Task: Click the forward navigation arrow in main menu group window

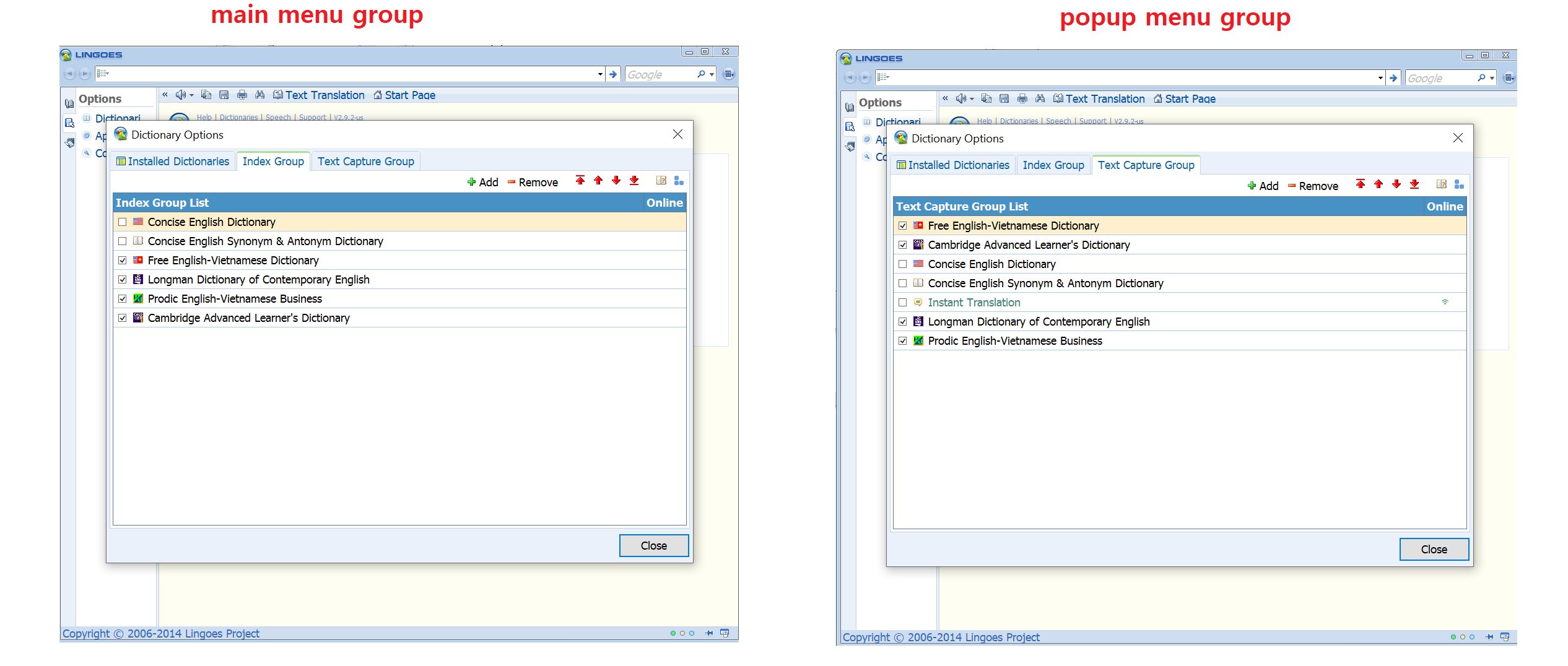Action: [x=85, y=74]
